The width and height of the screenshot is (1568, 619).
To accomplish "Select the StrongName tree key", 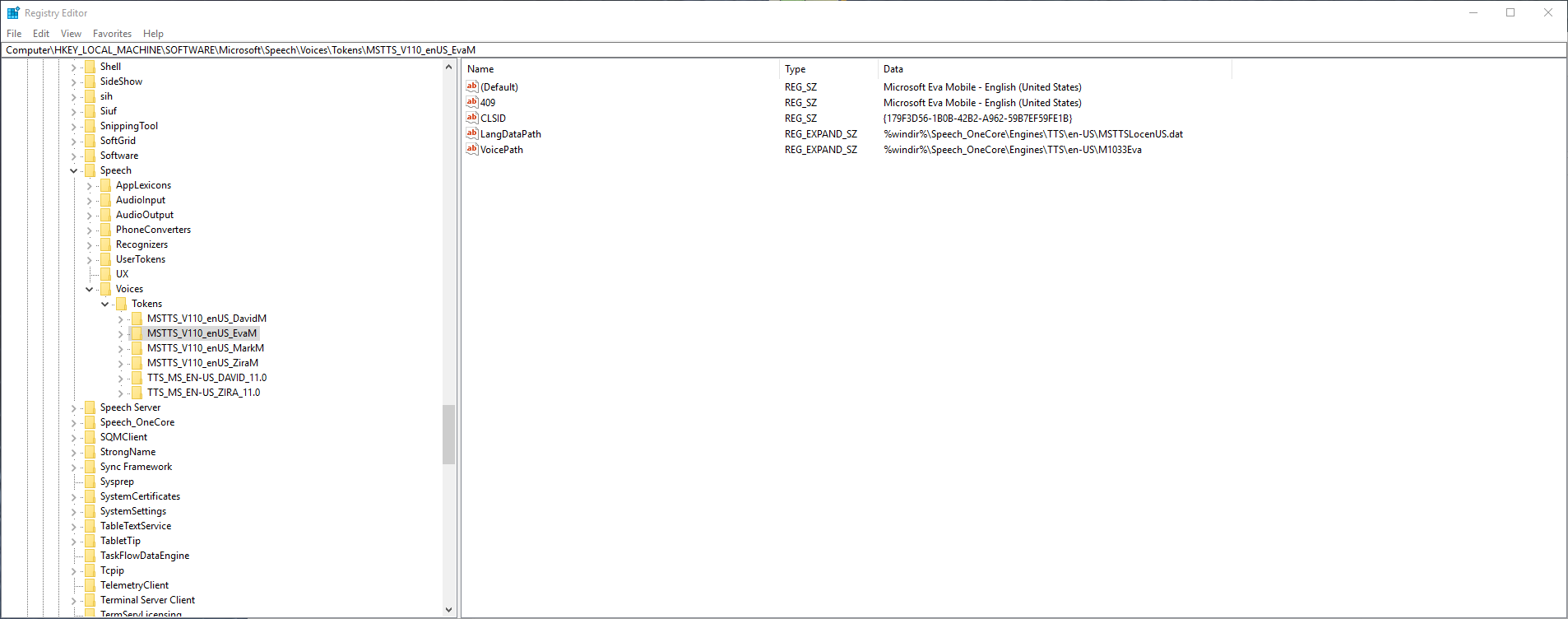I will 128,452.
